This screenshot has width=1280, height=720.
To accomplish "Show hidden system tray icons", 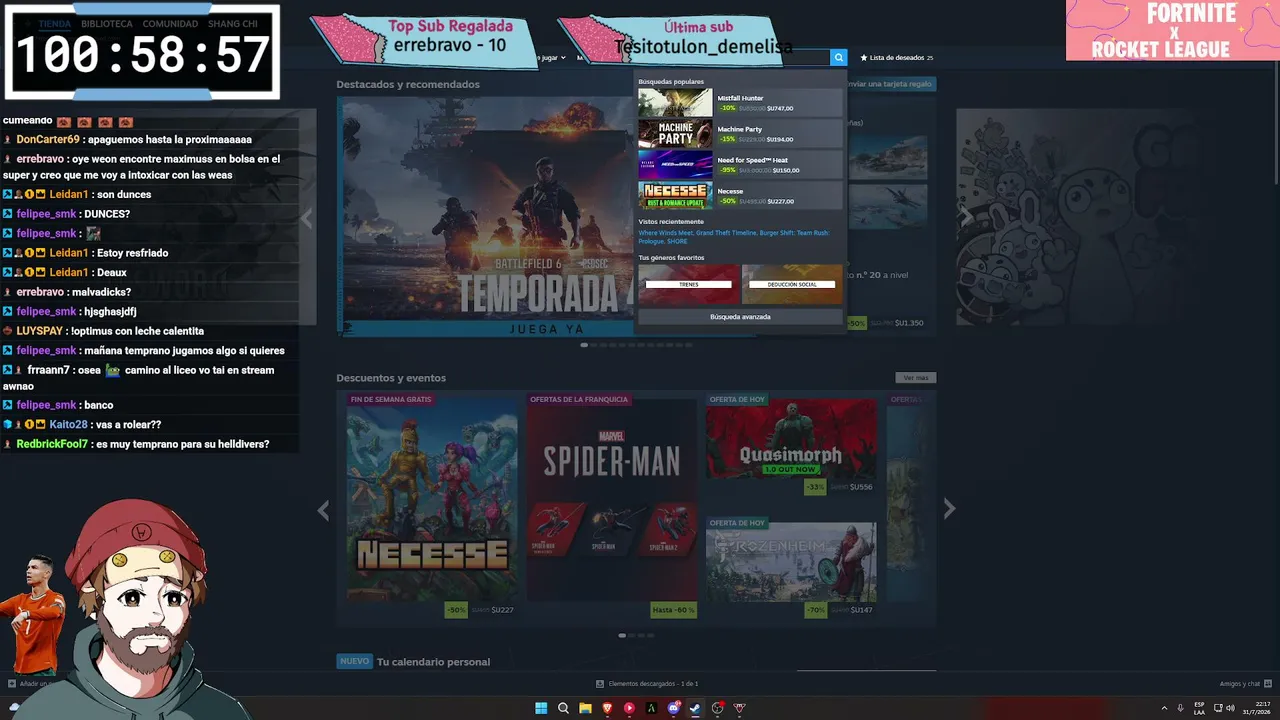I will click(x=1163, y=708).
